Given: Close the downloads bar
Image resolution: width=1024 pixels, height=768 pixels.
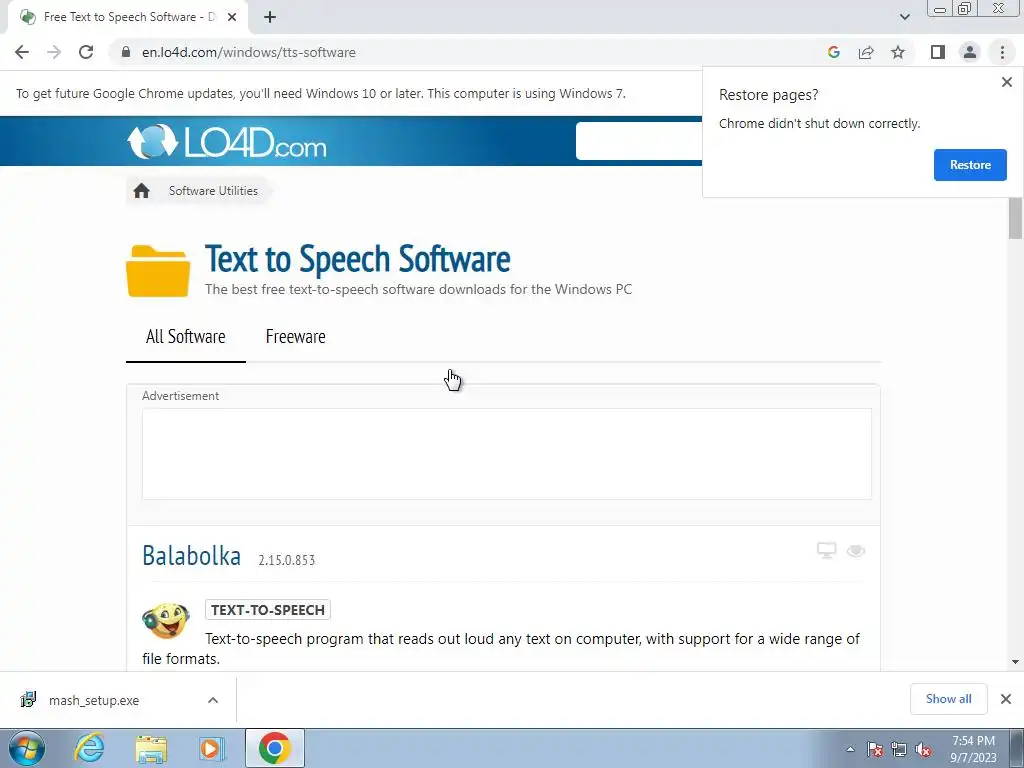Looking at the screenshot, I should [1006, 699].
